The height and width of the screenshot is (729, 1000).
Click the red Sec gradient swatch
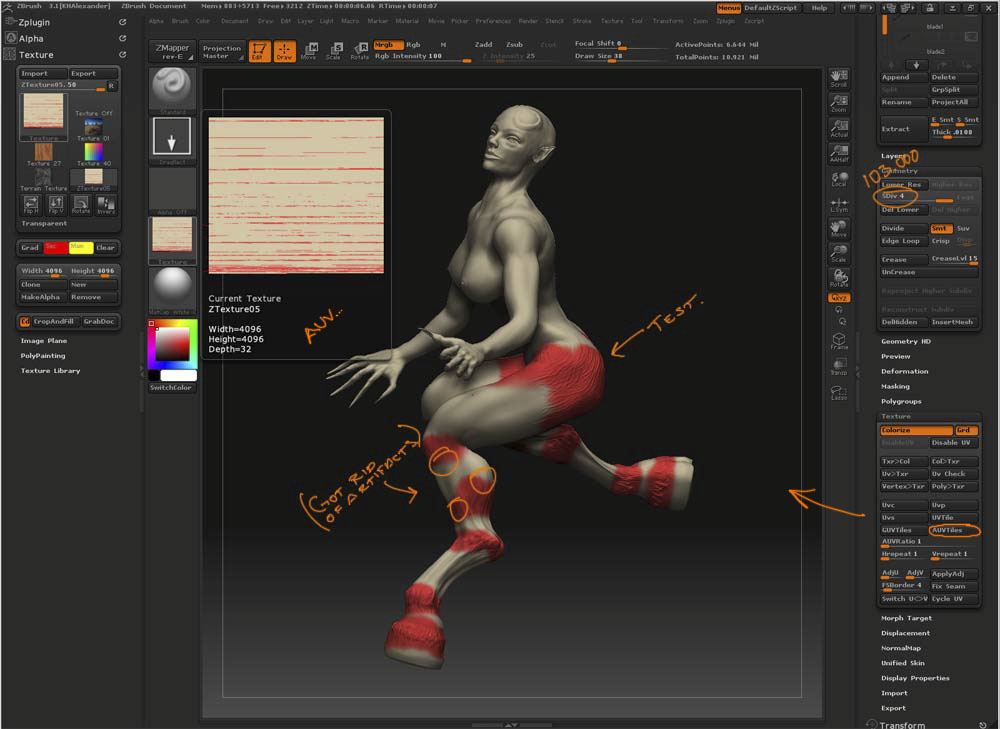tap(55, 247)
